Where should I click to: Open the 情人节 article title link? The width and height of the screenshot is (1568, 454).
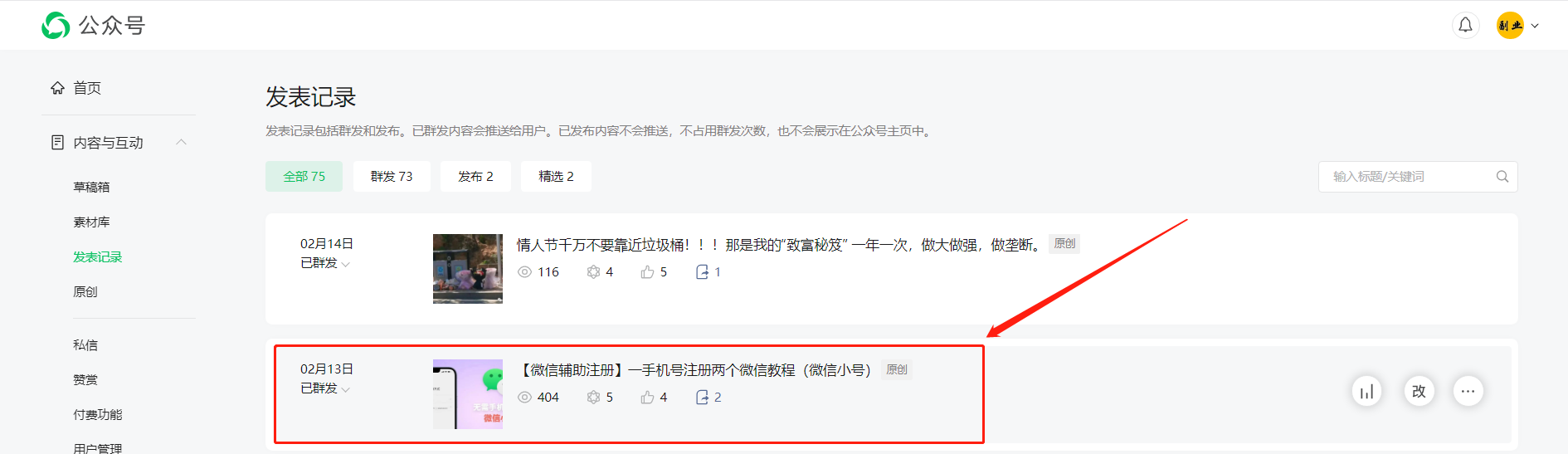coord(779,245)
